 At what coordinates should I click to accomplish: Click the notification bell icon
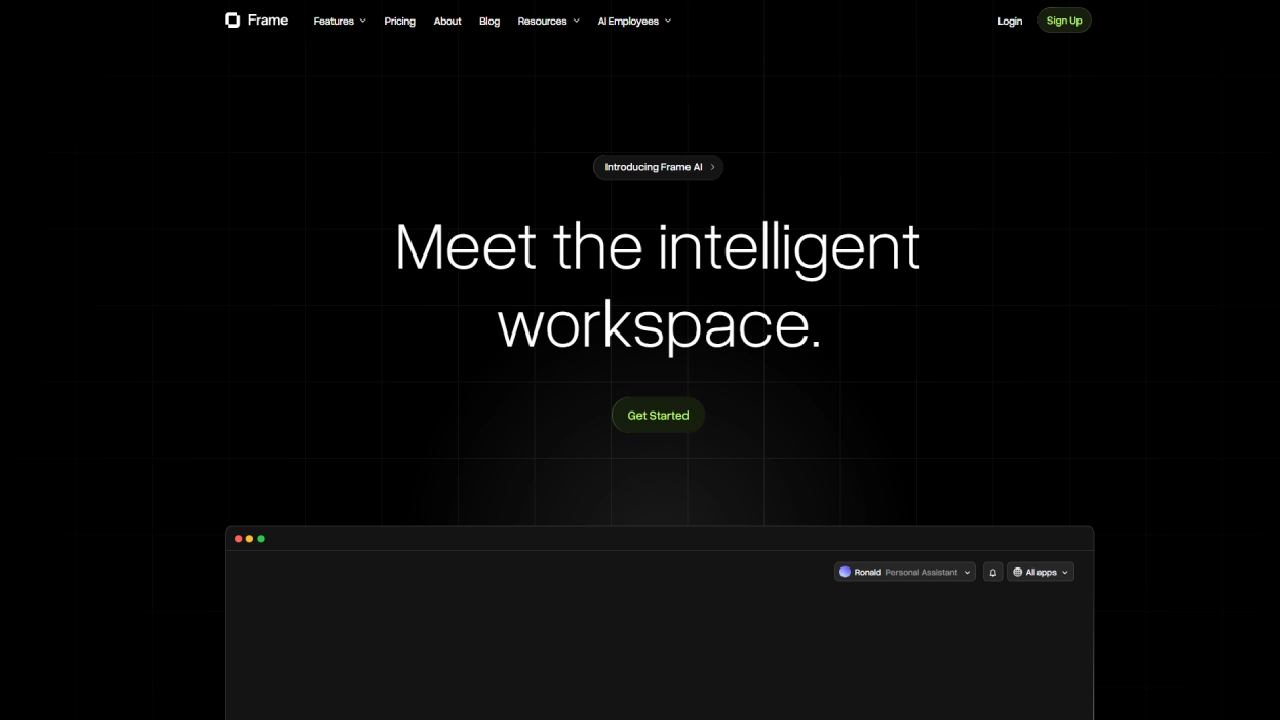(992, 573)
